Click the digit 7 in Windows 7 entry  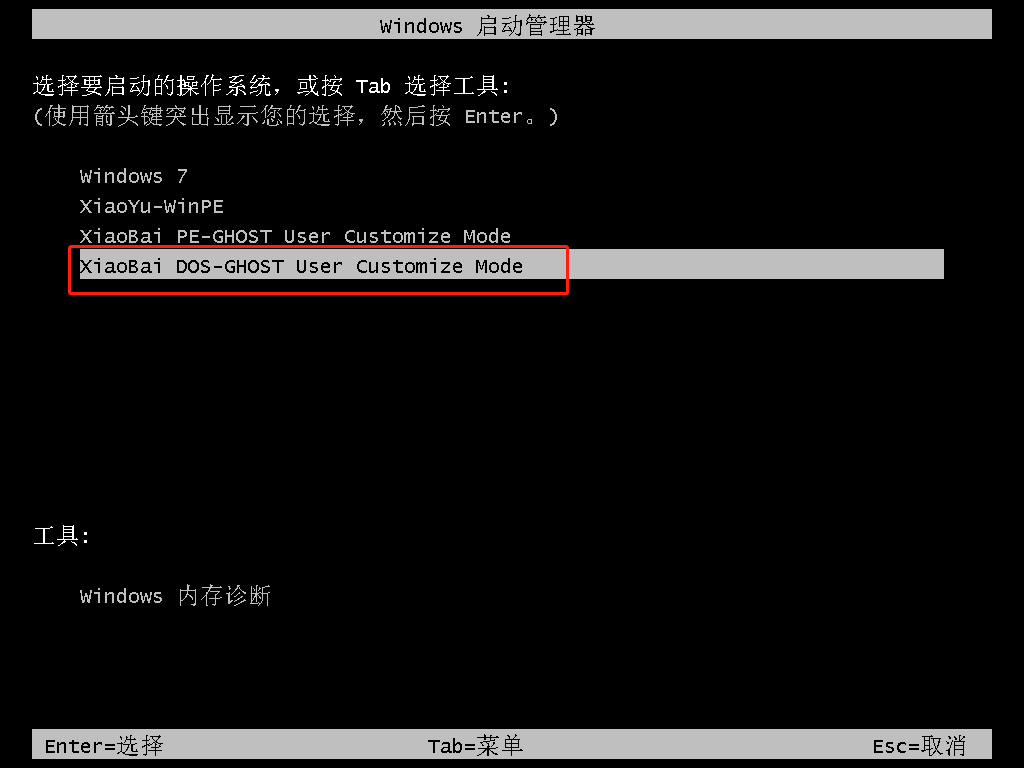point(182,176)
